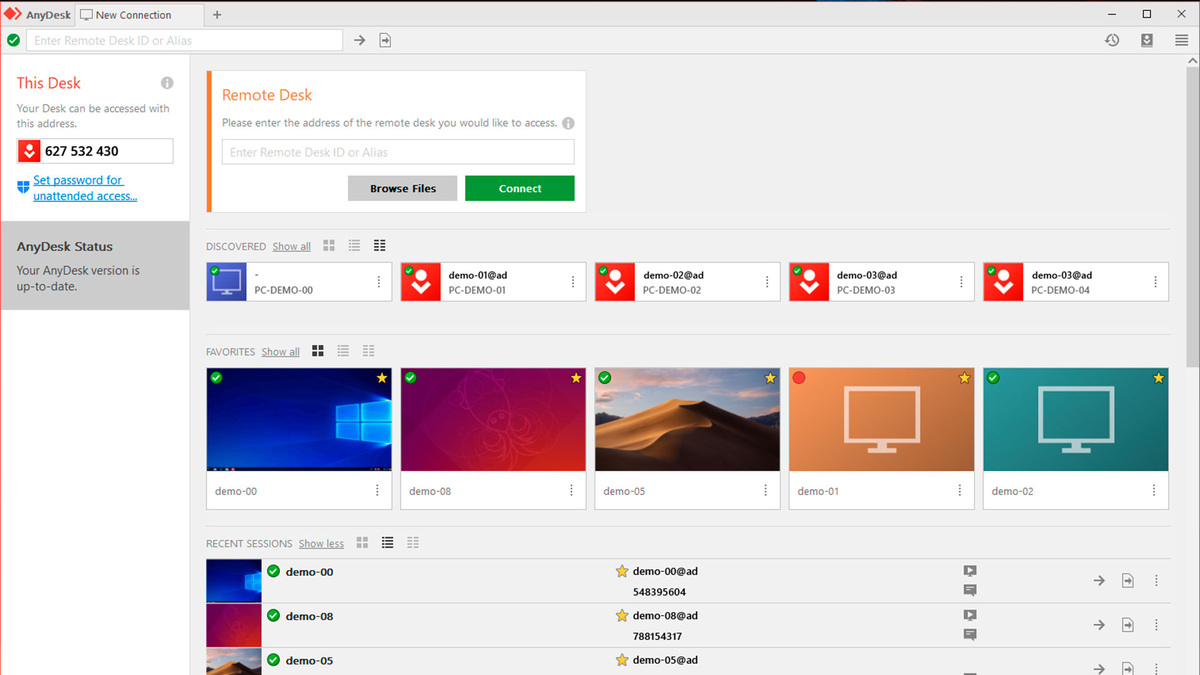1200x675 pixels.
Task: Select the PC-DEMO-04 discovered device
Action: [x=1075, y=282]
